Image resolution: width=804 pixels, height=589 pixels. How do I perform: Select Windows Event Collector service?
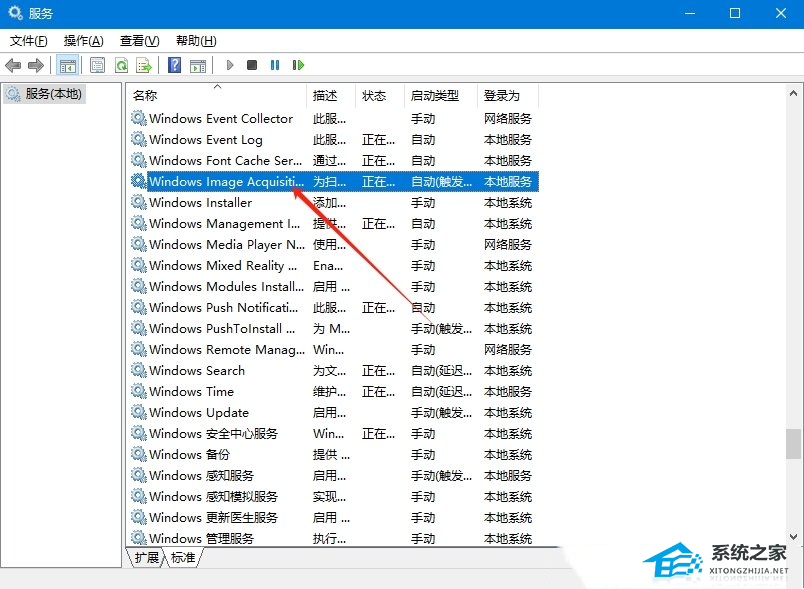[334, 118]
